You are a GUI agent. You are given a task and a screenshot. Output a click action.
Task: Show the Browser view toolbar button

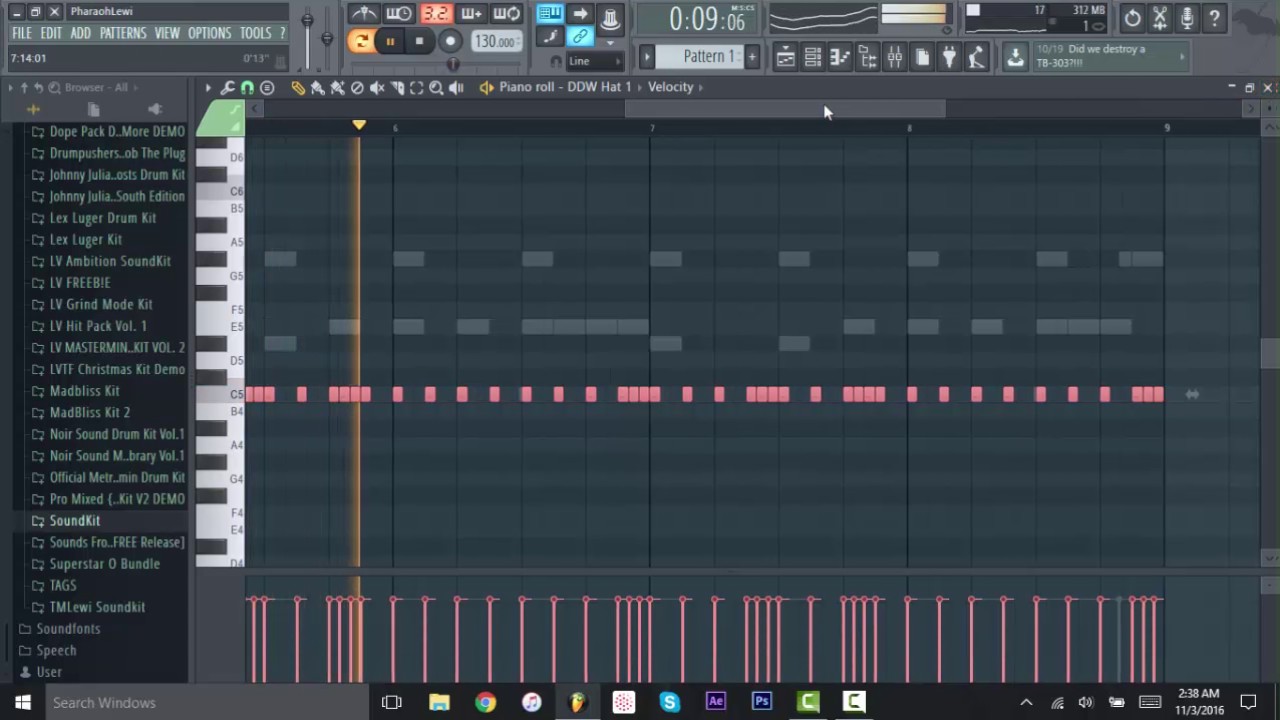click(867, 58)
